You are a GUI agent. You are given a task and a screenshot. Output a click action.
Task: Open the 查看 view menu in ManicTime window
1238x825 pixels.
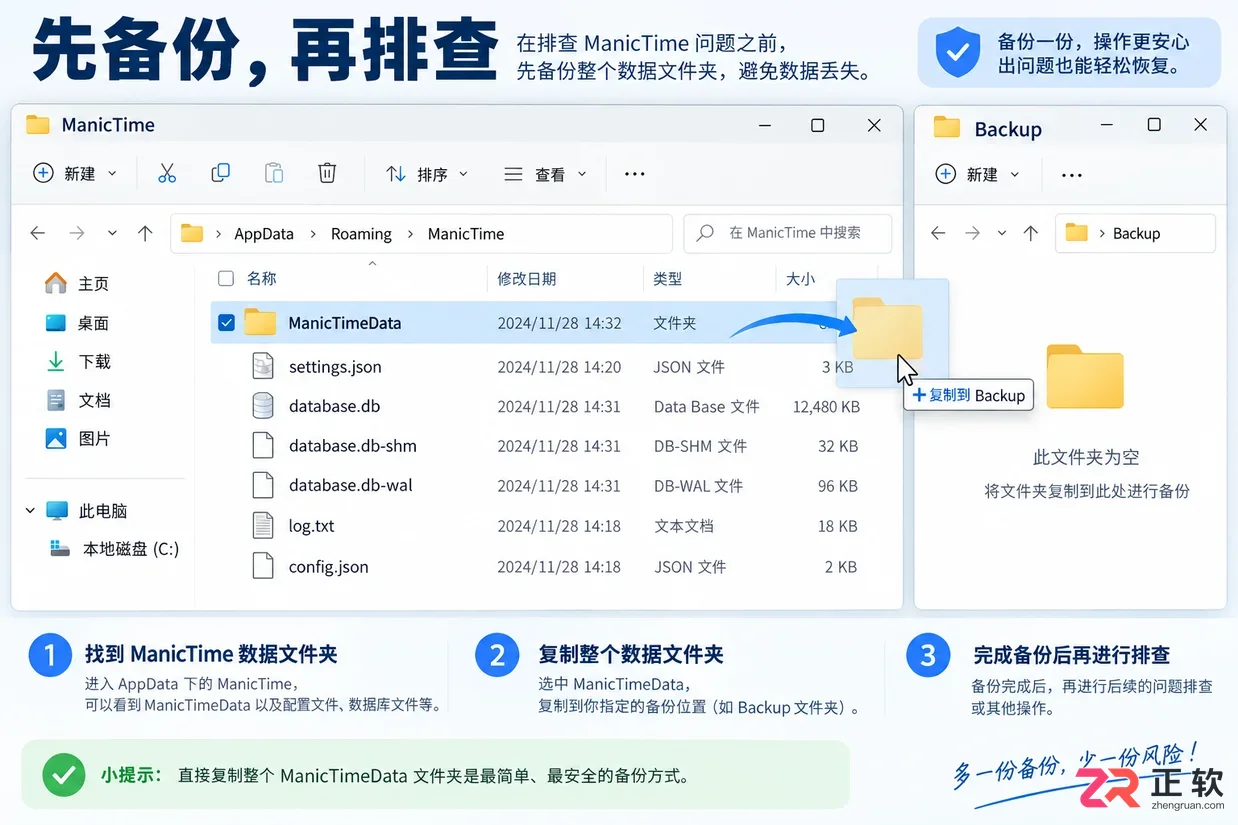[x=545, y=174]
